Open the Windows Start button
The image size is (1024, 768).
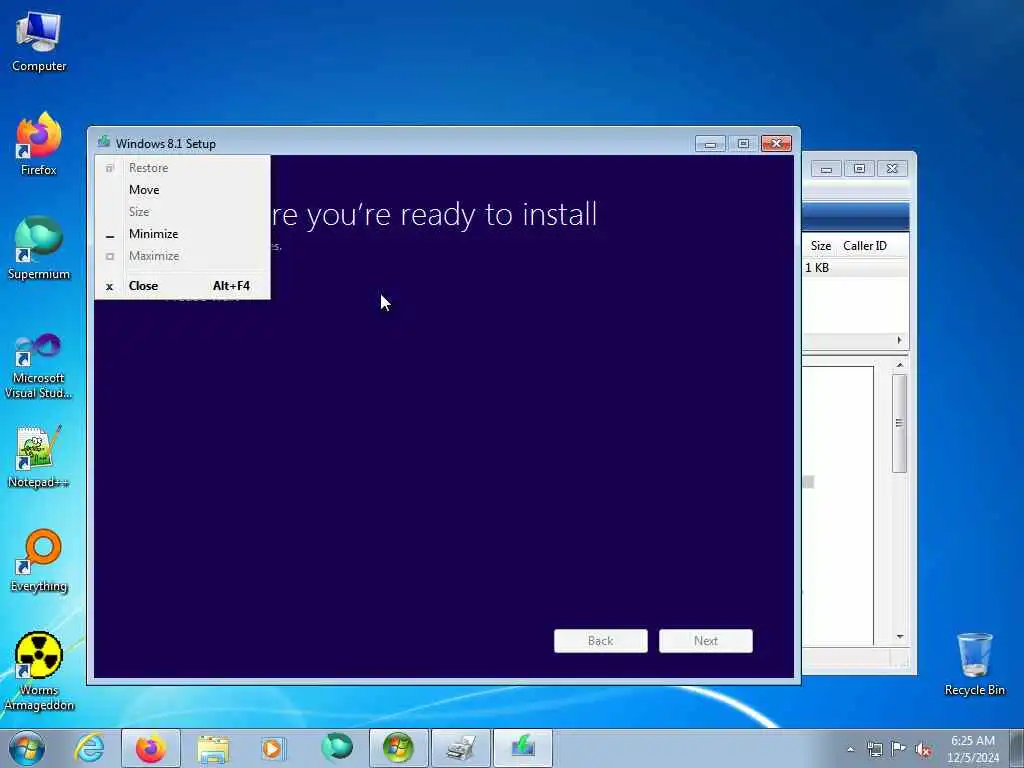click(27, 748)
